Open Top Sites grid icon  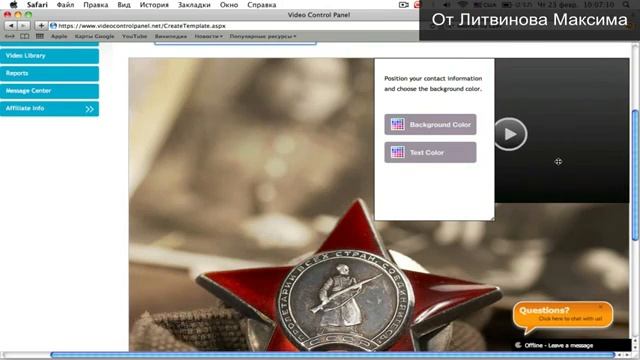click(x=40, y=36)
